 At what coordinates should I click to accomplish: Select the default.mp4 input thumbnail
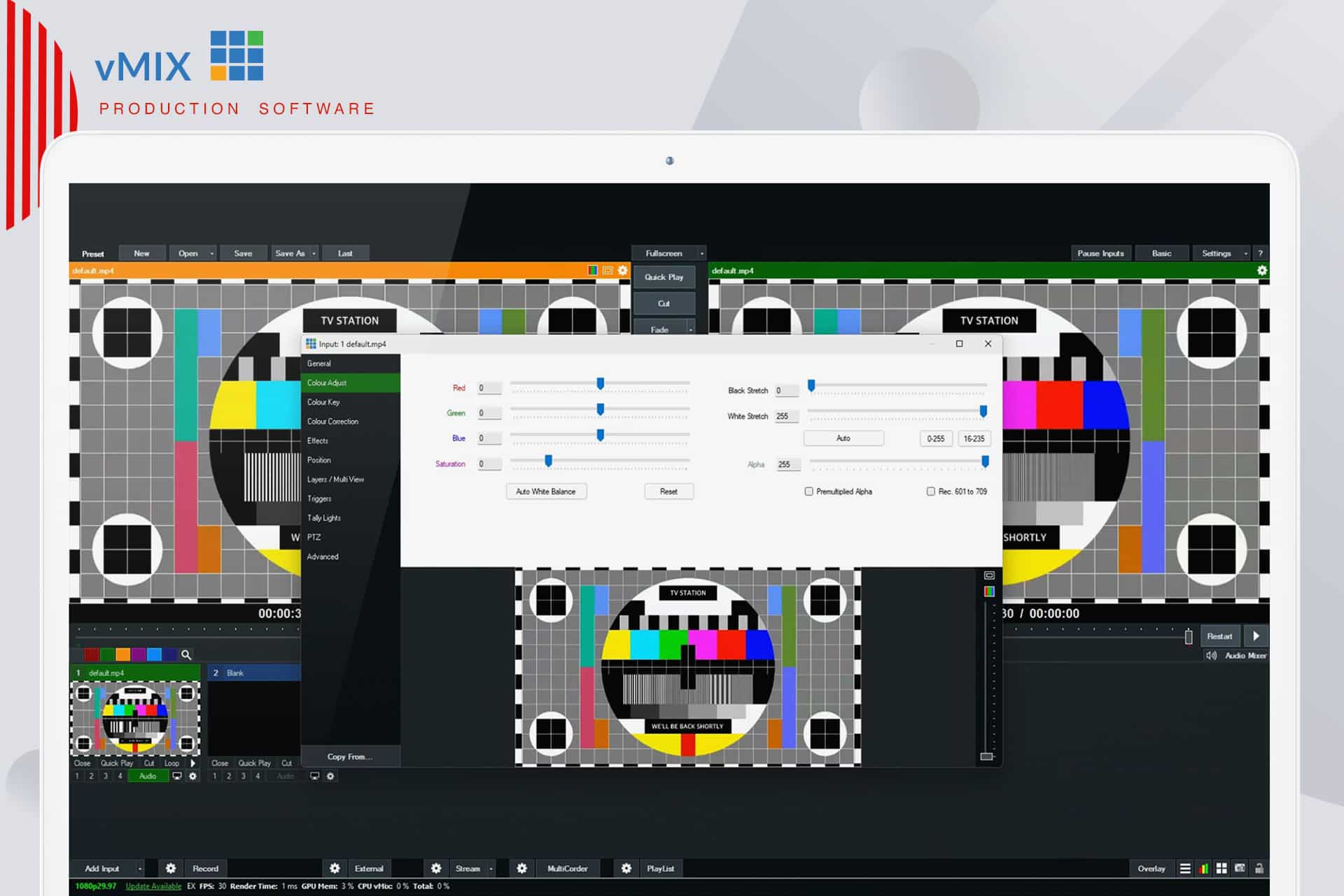[135, 717]
